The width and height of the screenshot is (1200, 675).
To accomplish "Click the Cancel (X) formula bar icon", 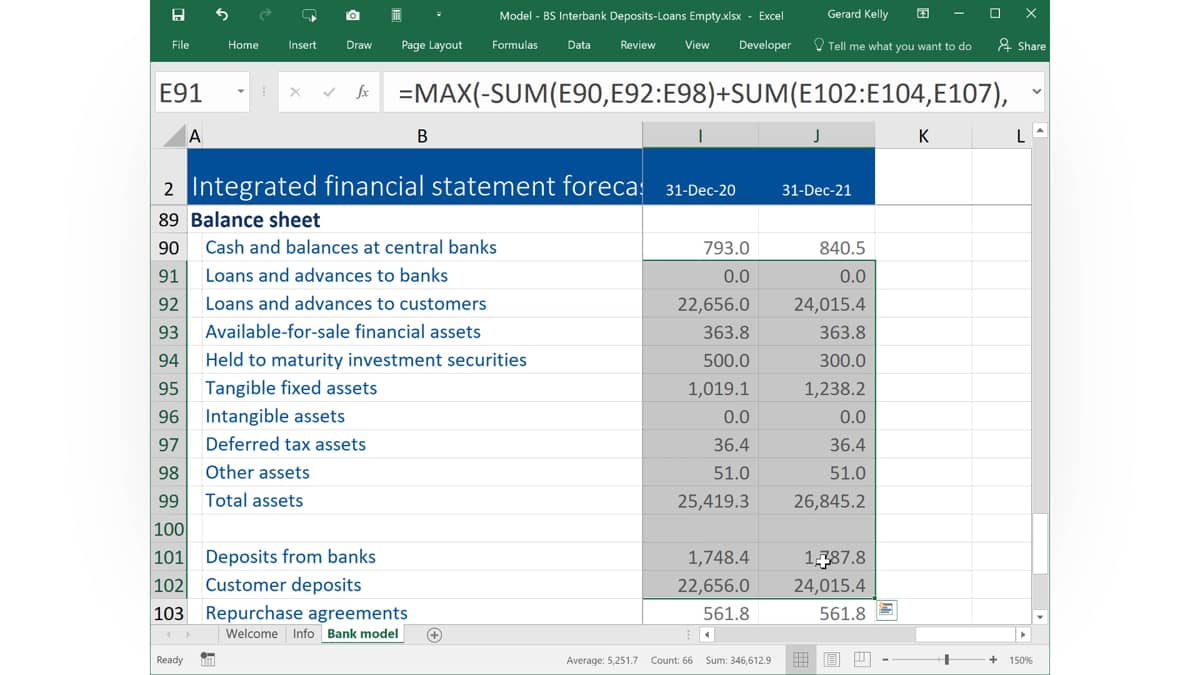I will (295, 92).
